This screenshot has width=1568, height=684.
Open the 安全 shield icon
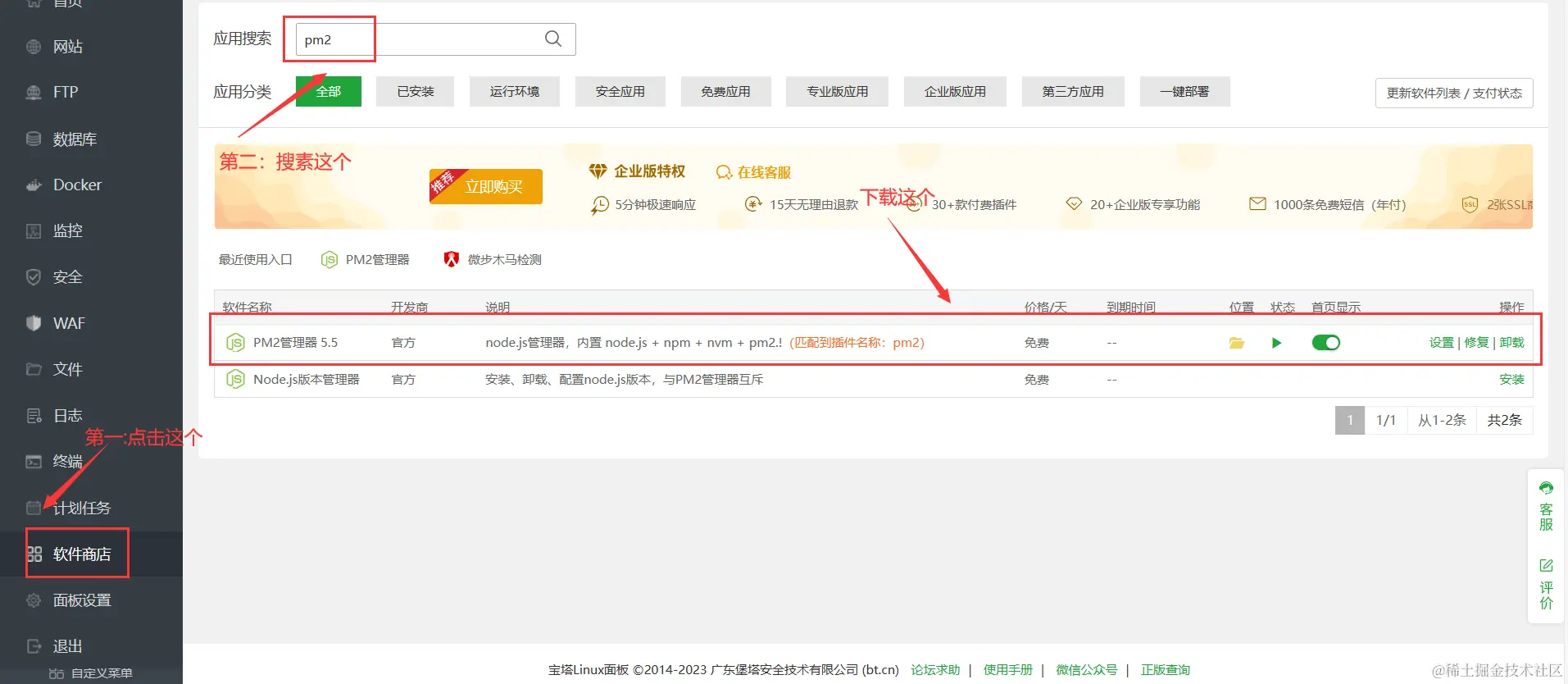pos(34,277)
